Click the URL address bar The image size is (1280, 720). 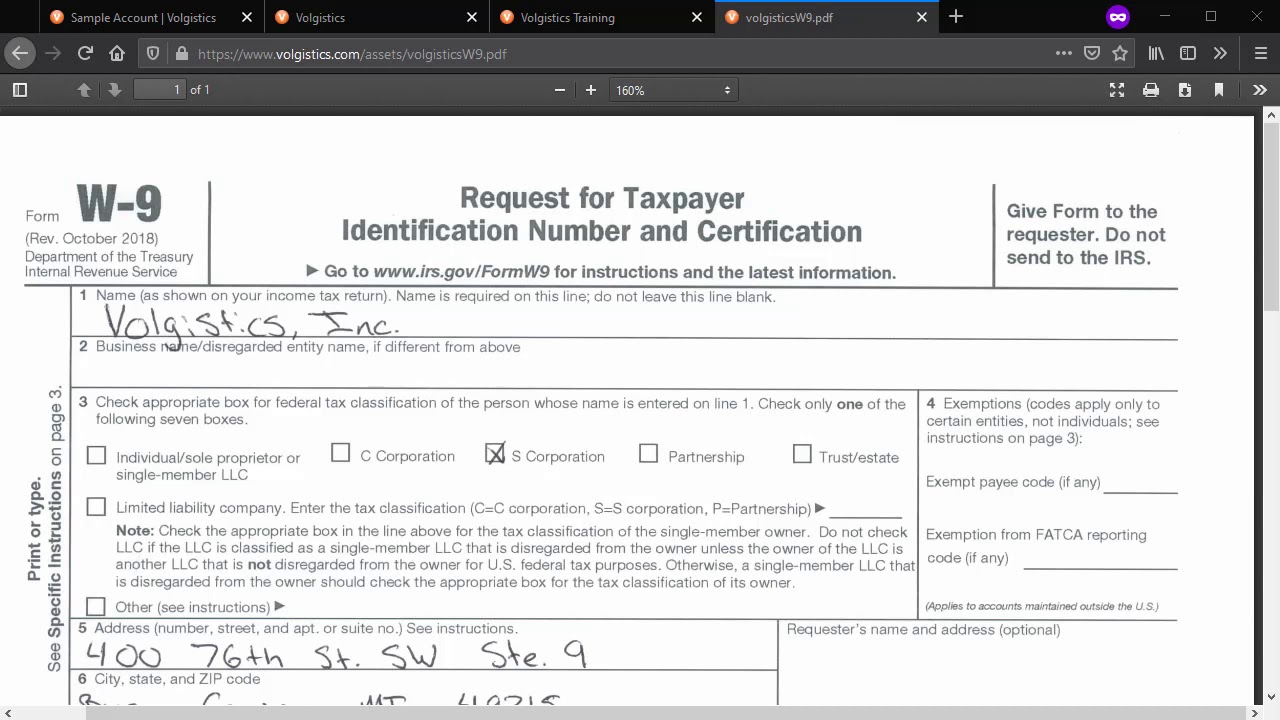point(620,54)
